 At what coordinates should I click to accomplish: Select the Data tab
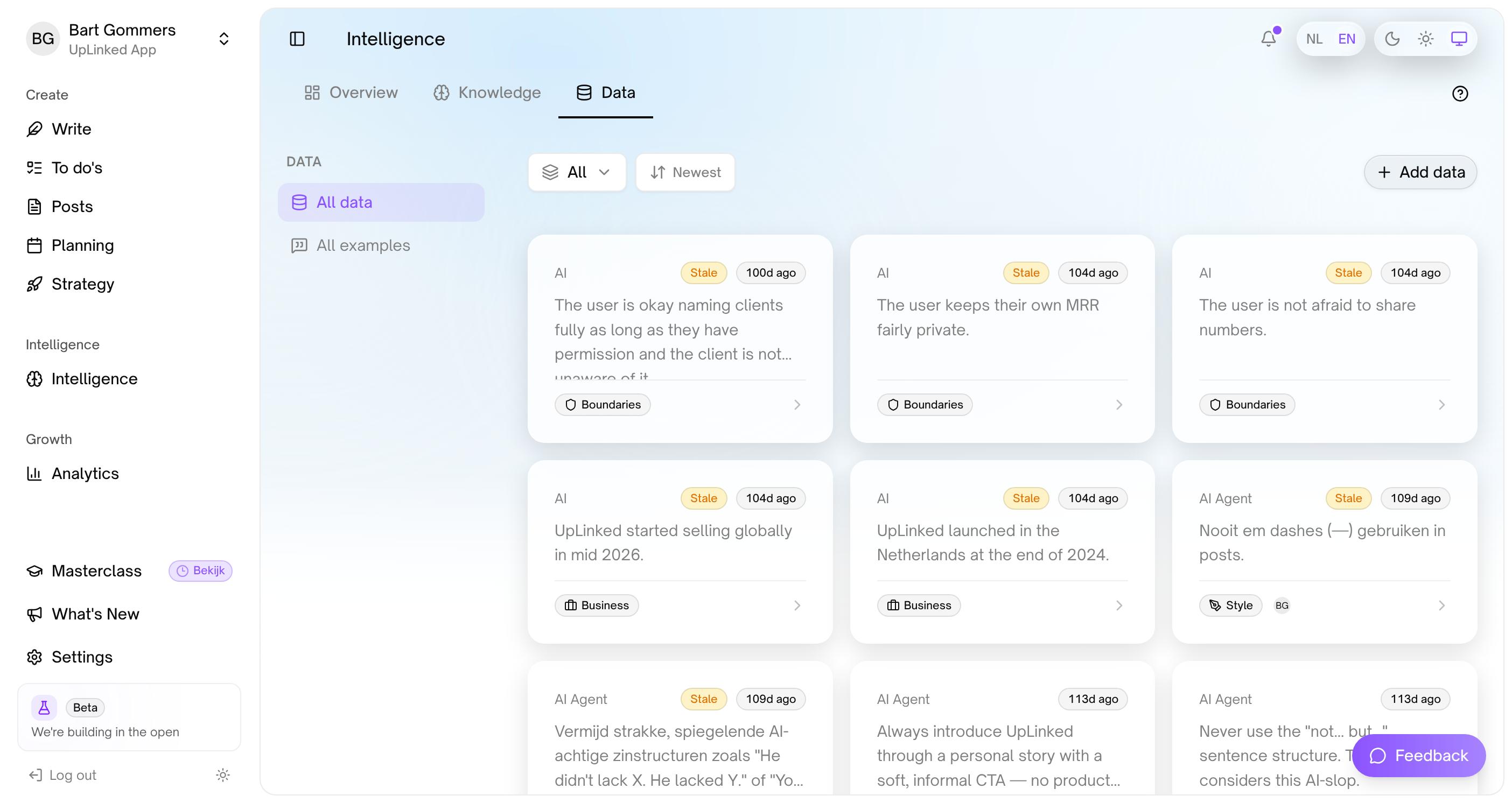pos(606,93)
